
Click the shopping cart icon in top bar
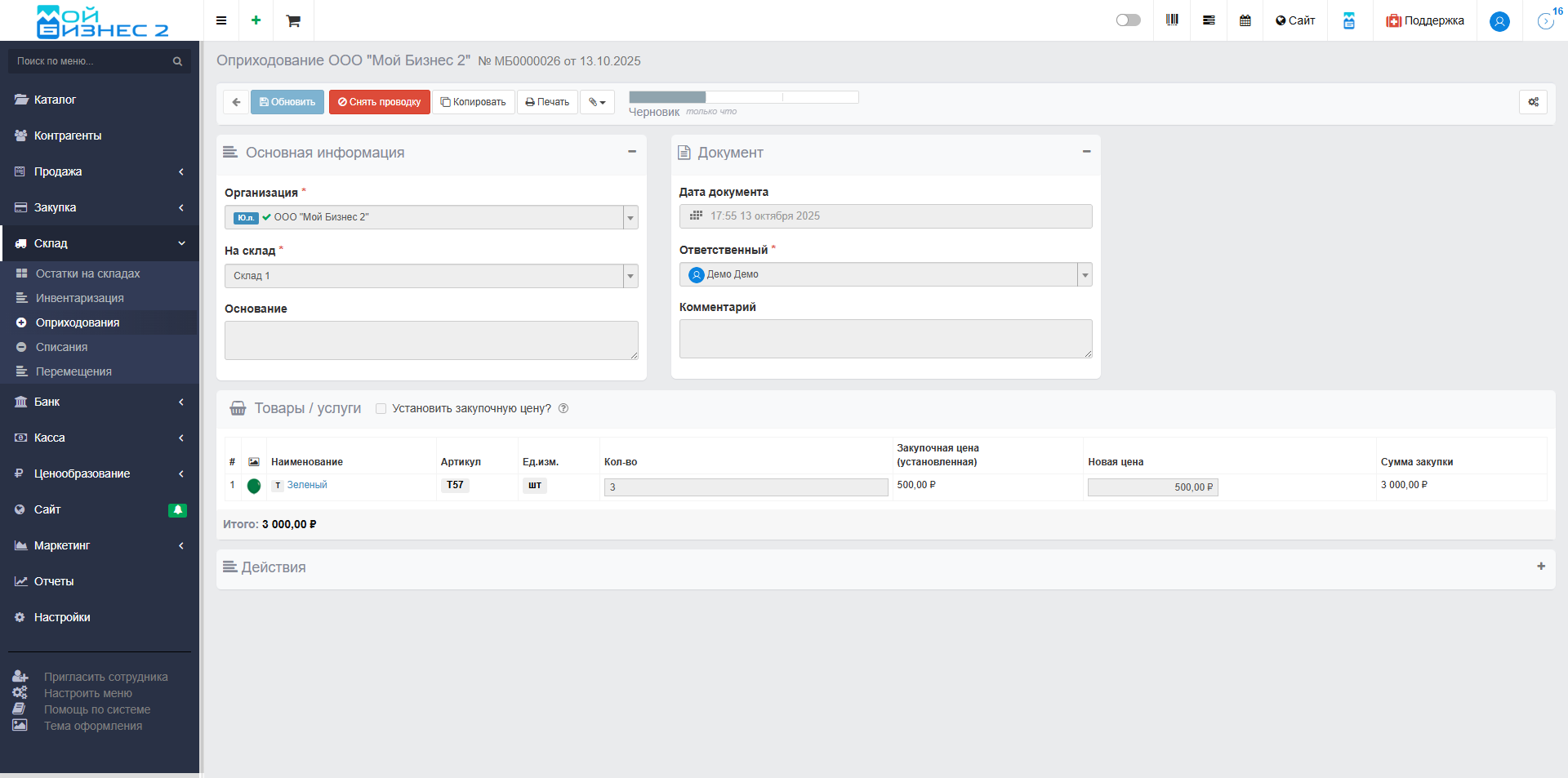[293, 20]
